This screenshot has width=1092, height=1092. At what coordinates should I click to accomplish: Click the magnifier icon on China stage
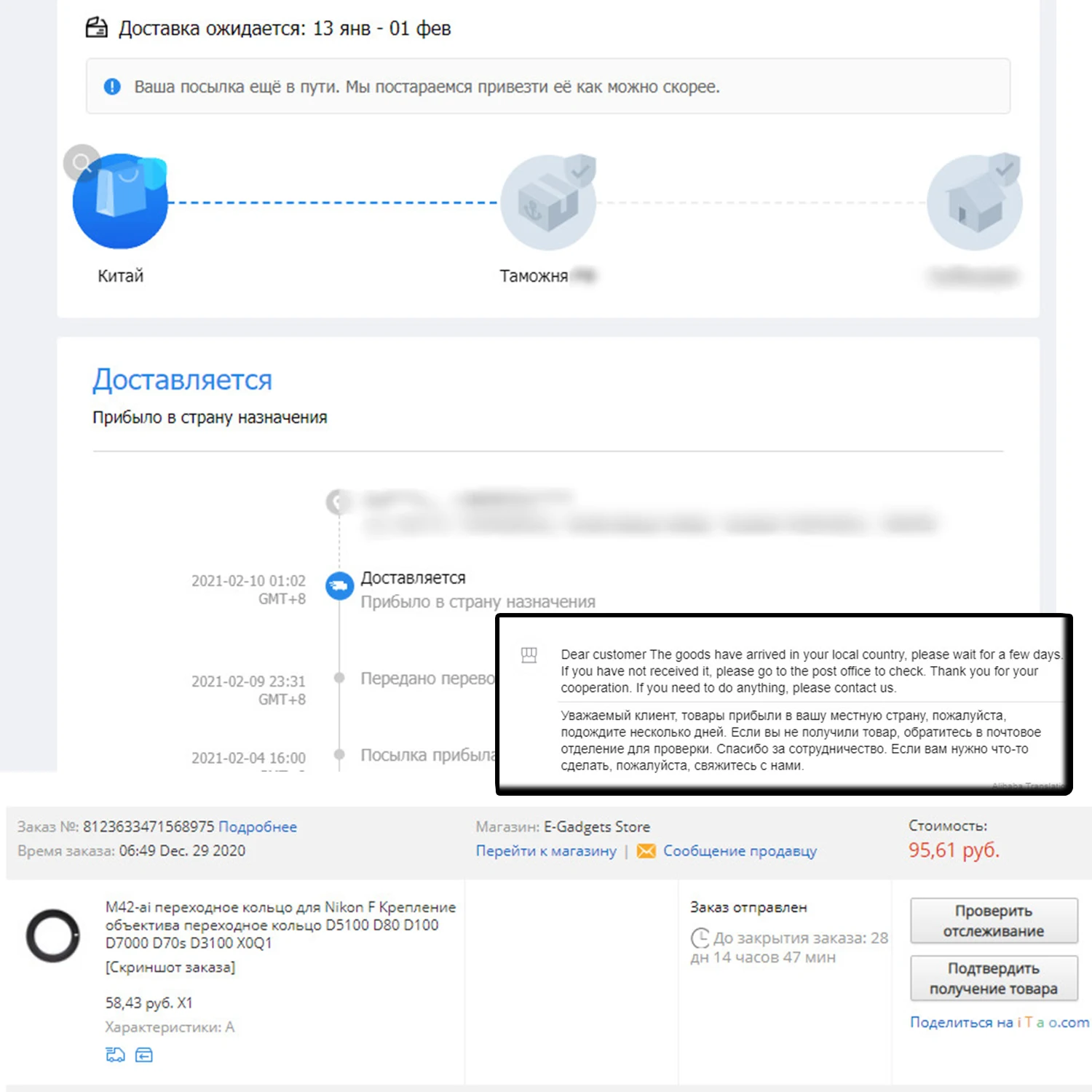[x=82, y=163]
